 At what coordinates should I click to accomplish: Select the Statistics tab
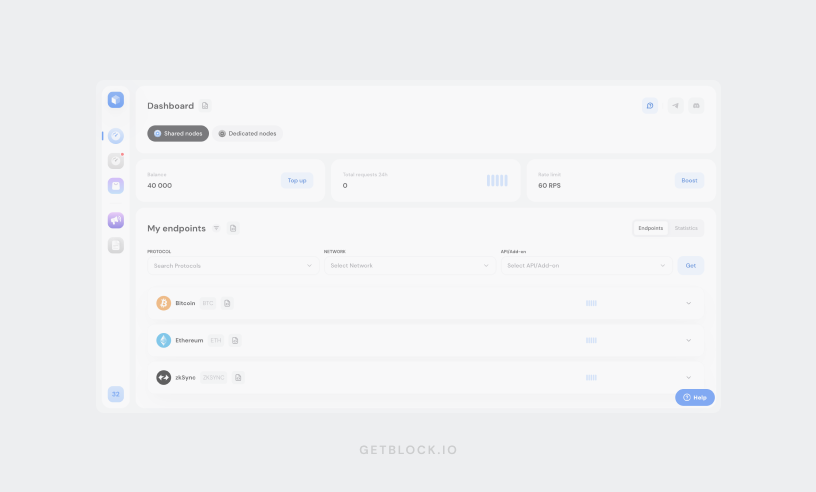point(686,228)
